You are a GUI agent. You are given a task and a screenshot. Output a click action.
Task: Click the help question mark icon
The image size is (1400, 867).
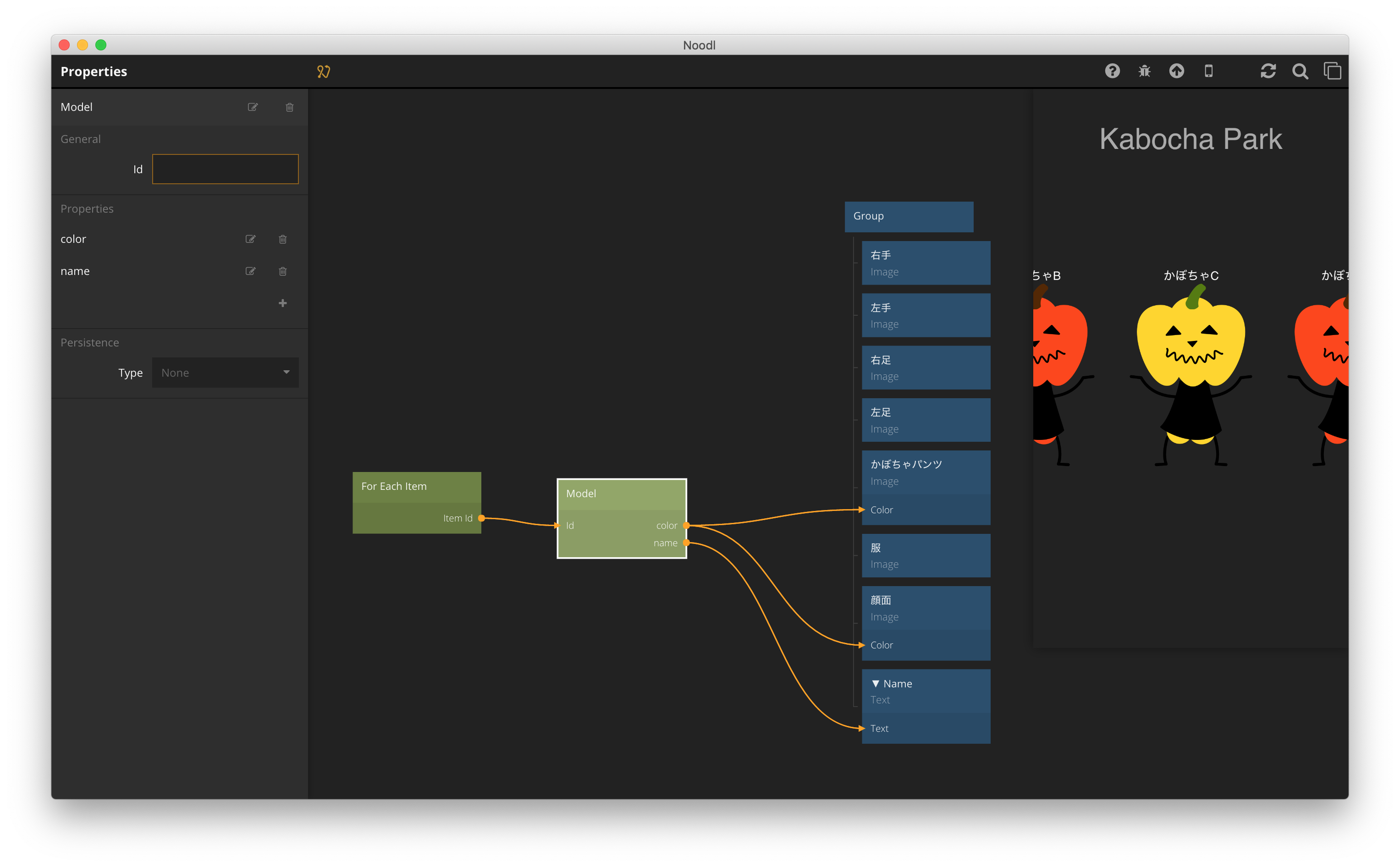[x=1112, y=71]
